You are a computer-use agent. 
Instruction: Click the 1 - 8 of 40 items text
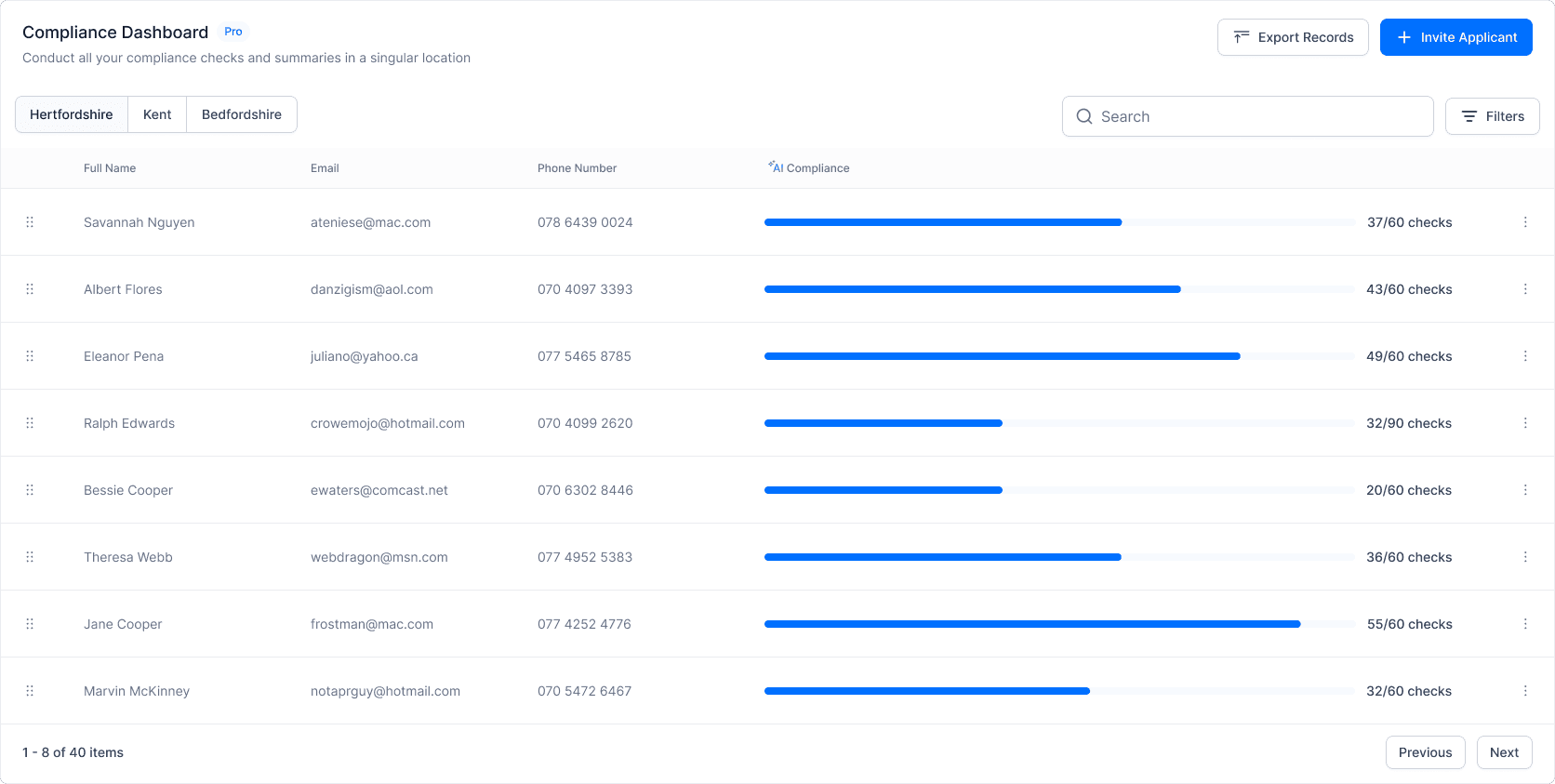73,752
